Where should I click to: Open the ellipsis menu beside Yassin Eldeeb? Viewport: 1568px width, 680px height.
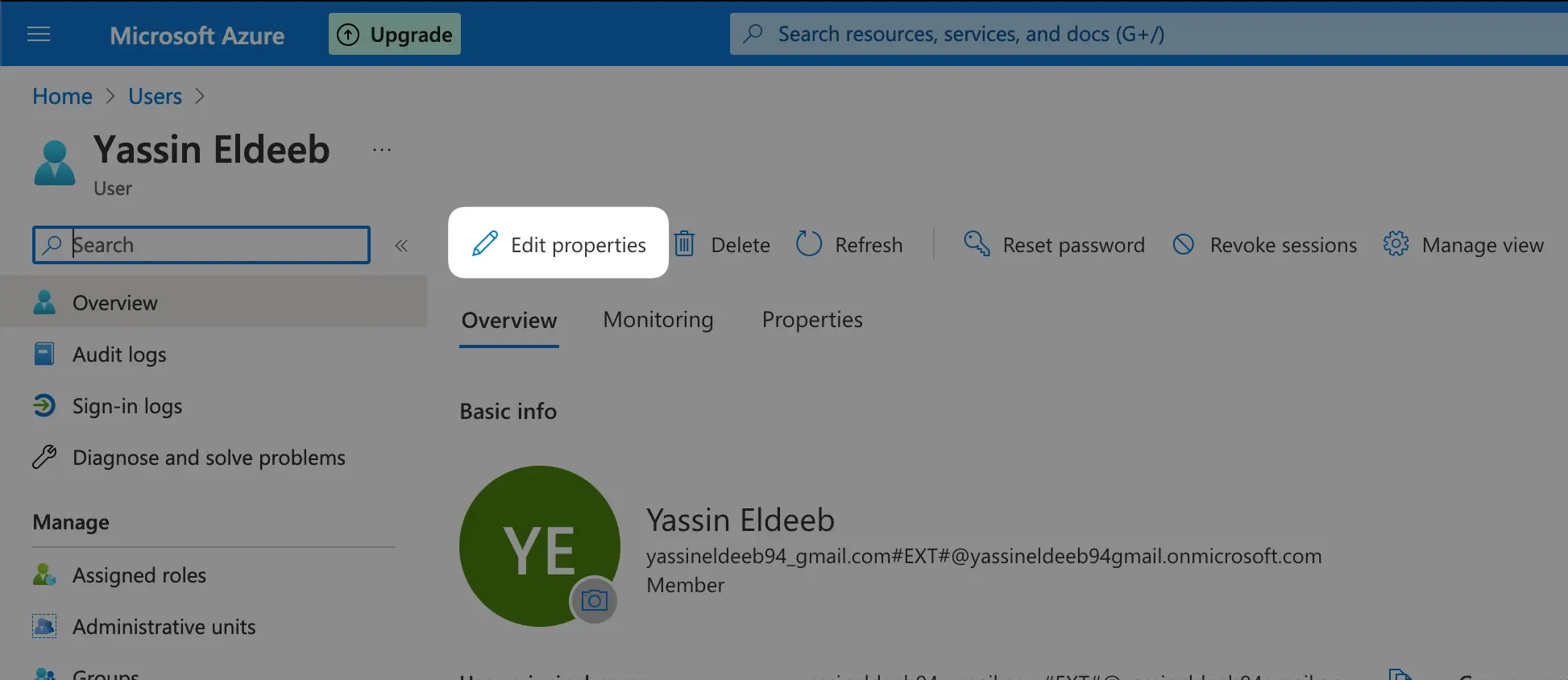[x=381, y=148]
